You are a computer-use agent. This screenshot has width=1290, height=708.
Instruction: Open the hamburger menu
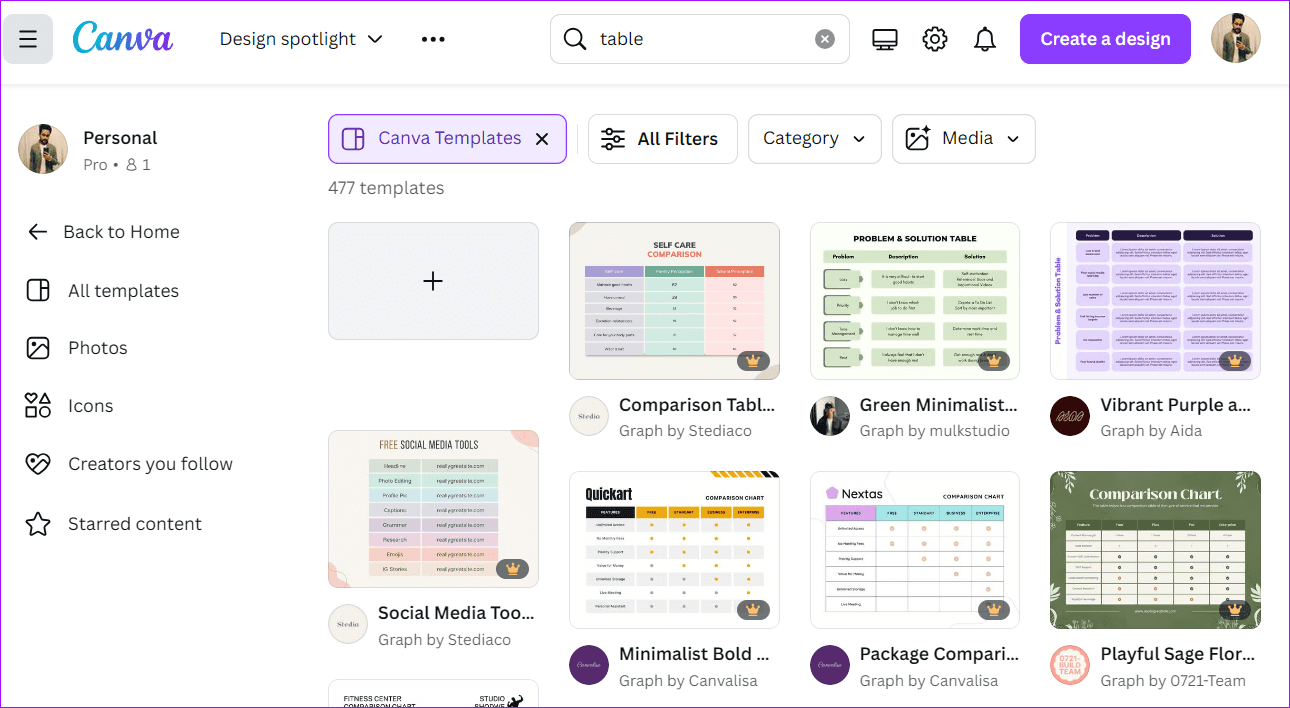pyautogui.click(x=28, y=38)
